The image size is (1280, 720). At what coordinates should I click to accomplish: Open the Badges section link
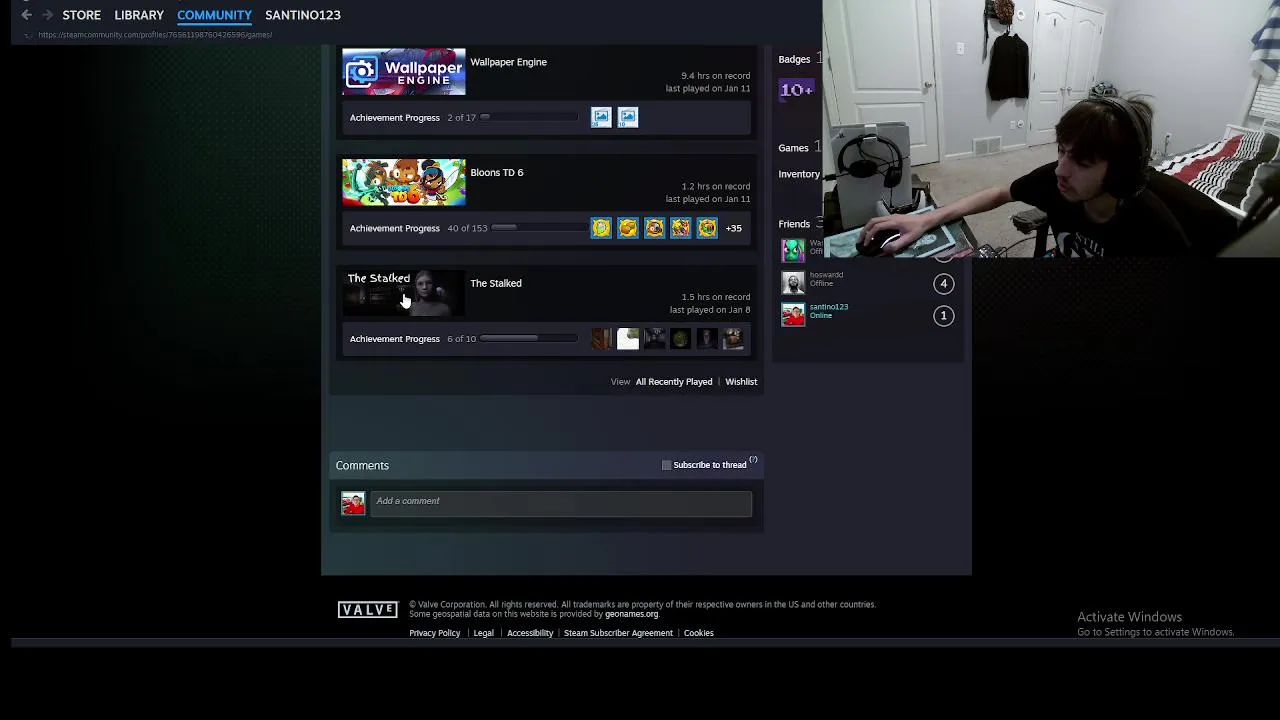pos(794,59)
